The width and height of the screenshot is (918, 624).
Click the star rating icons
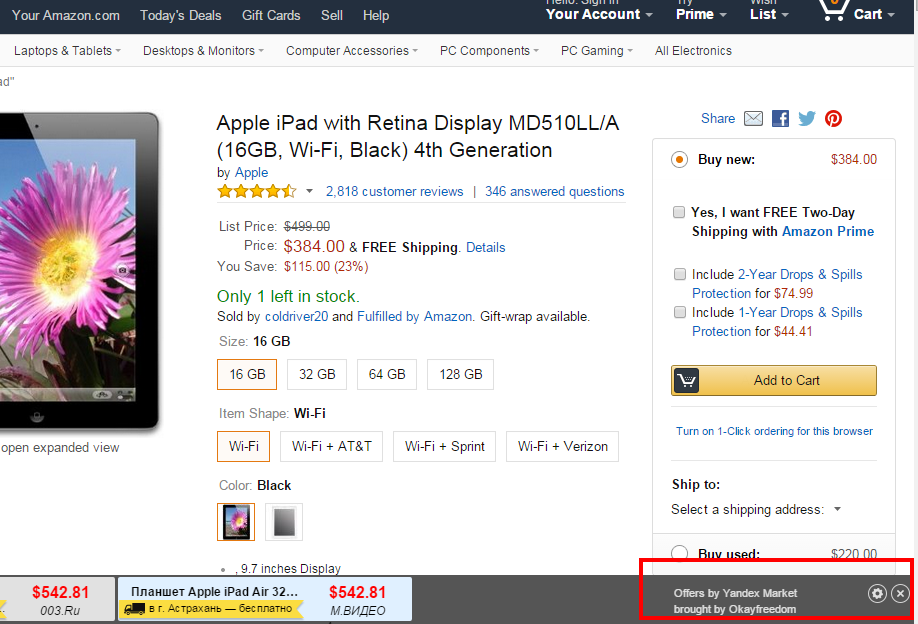pyautogui.click(x=256, y=191)
